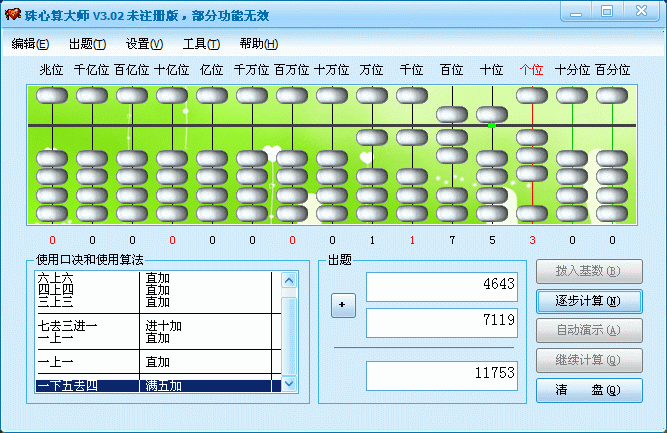Viewport: 667px width, 433px height.
Task: Click the first operand field showing 4643
Action: pyautogui.click(x=442, y=287)
